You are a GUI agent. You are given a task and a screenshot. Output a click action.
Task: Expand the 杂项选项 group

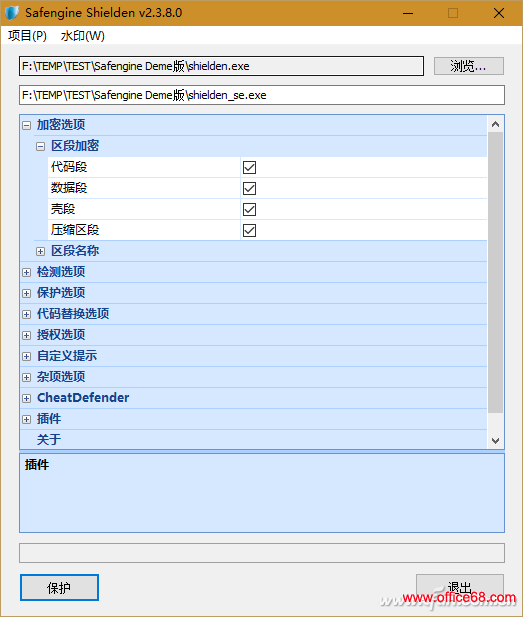point(26,377)
